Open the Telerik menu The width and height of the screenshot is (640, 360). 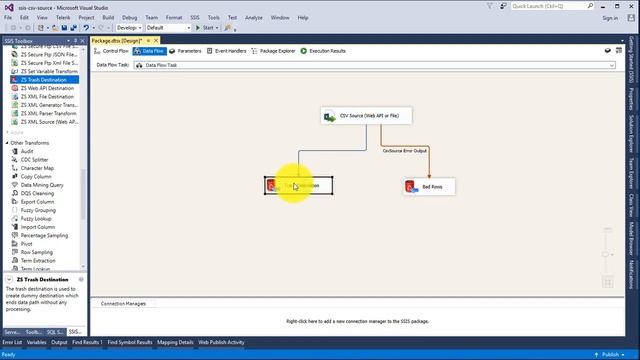point(63,18)
